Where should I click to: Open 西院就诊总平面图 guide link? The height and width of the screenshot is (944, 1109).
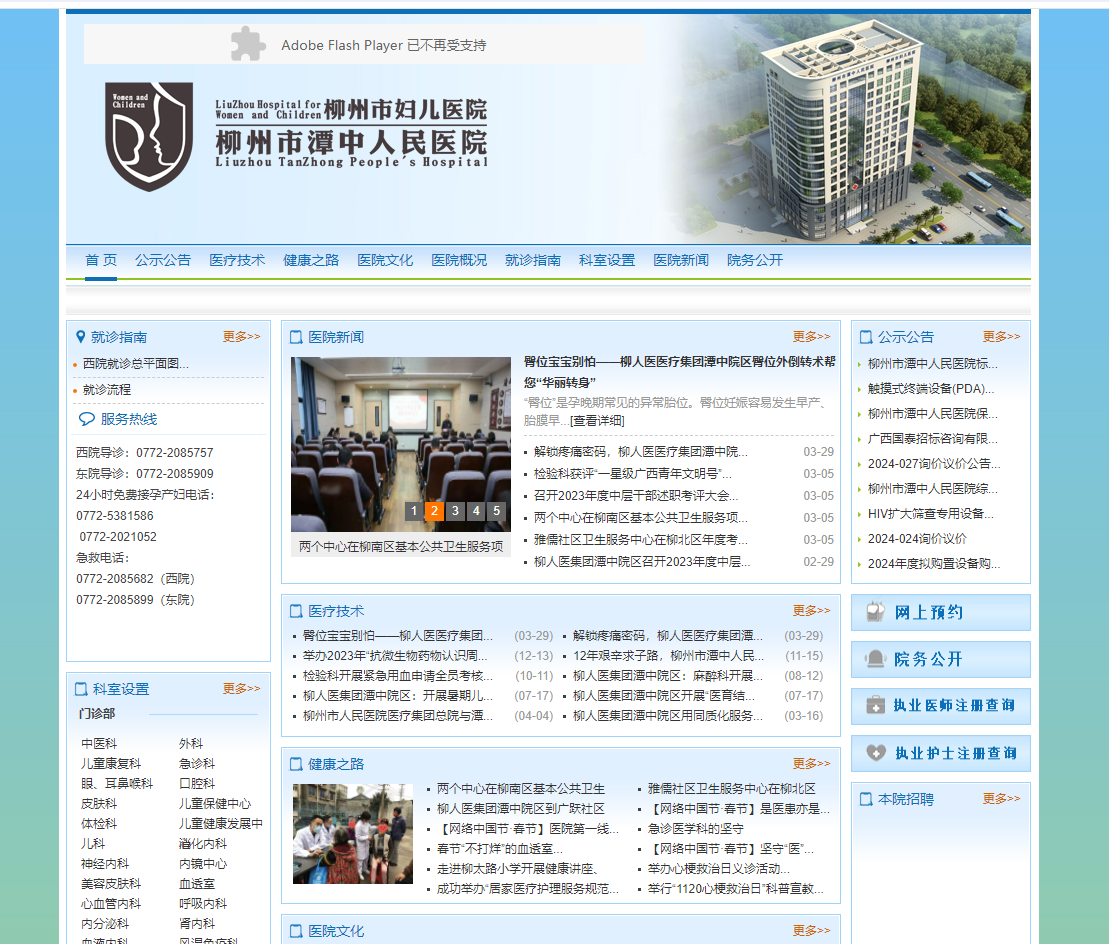point(136,363)
